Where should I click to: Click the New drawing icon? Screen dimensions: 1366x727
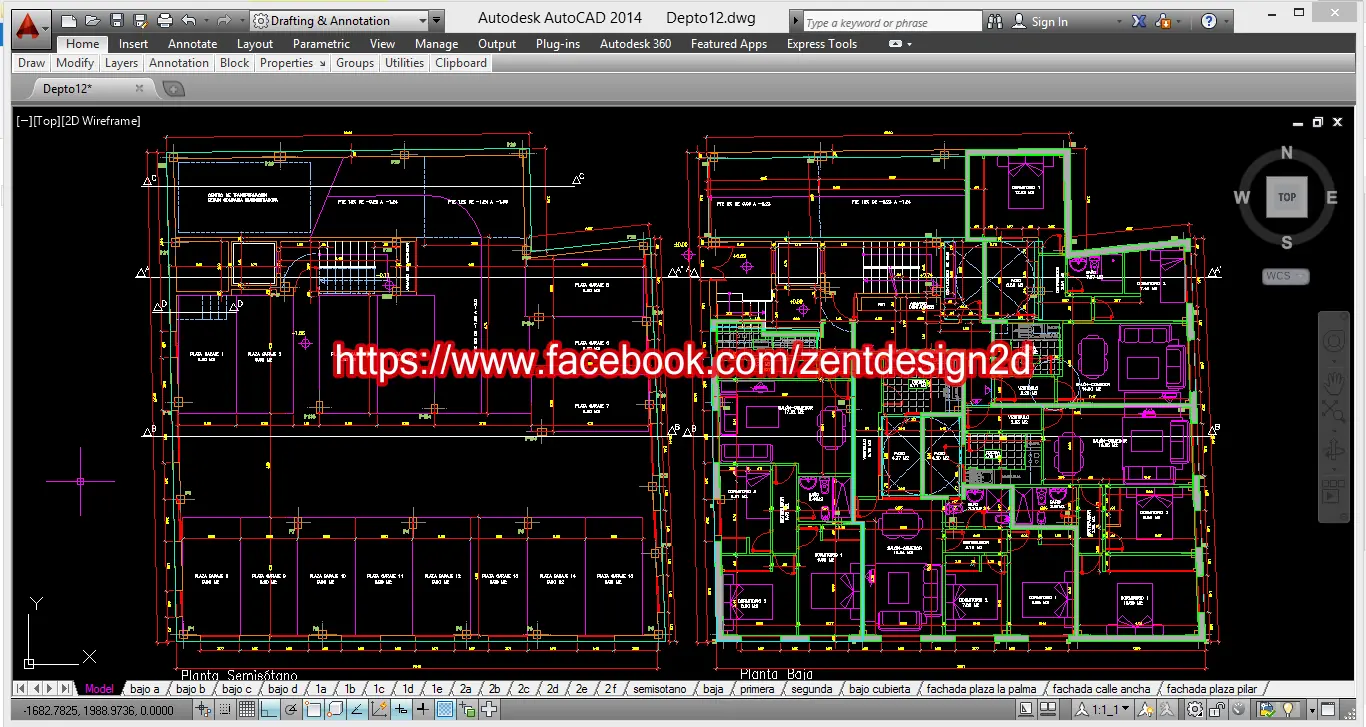[x=68, y=21]
